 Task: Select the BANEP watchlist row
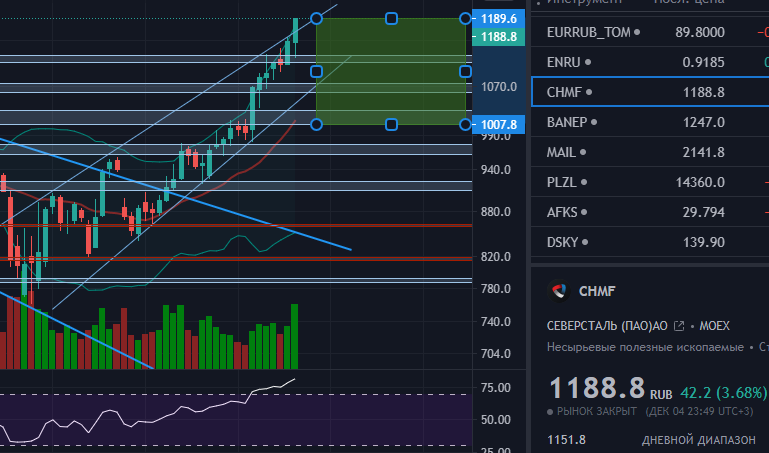(650, 122)
